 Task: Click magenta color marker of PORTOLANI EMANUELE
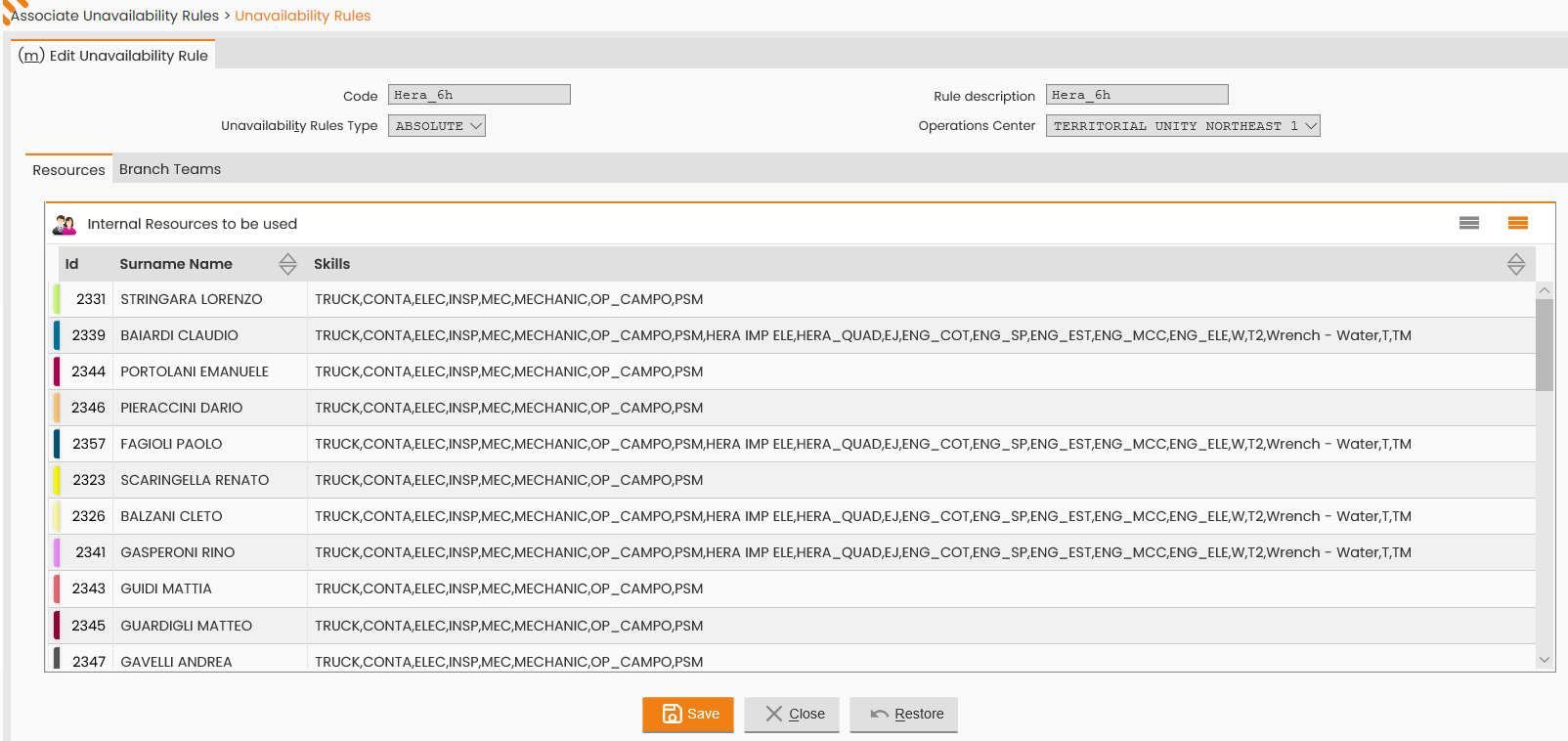pyautogui.click(x=57, y=371)
